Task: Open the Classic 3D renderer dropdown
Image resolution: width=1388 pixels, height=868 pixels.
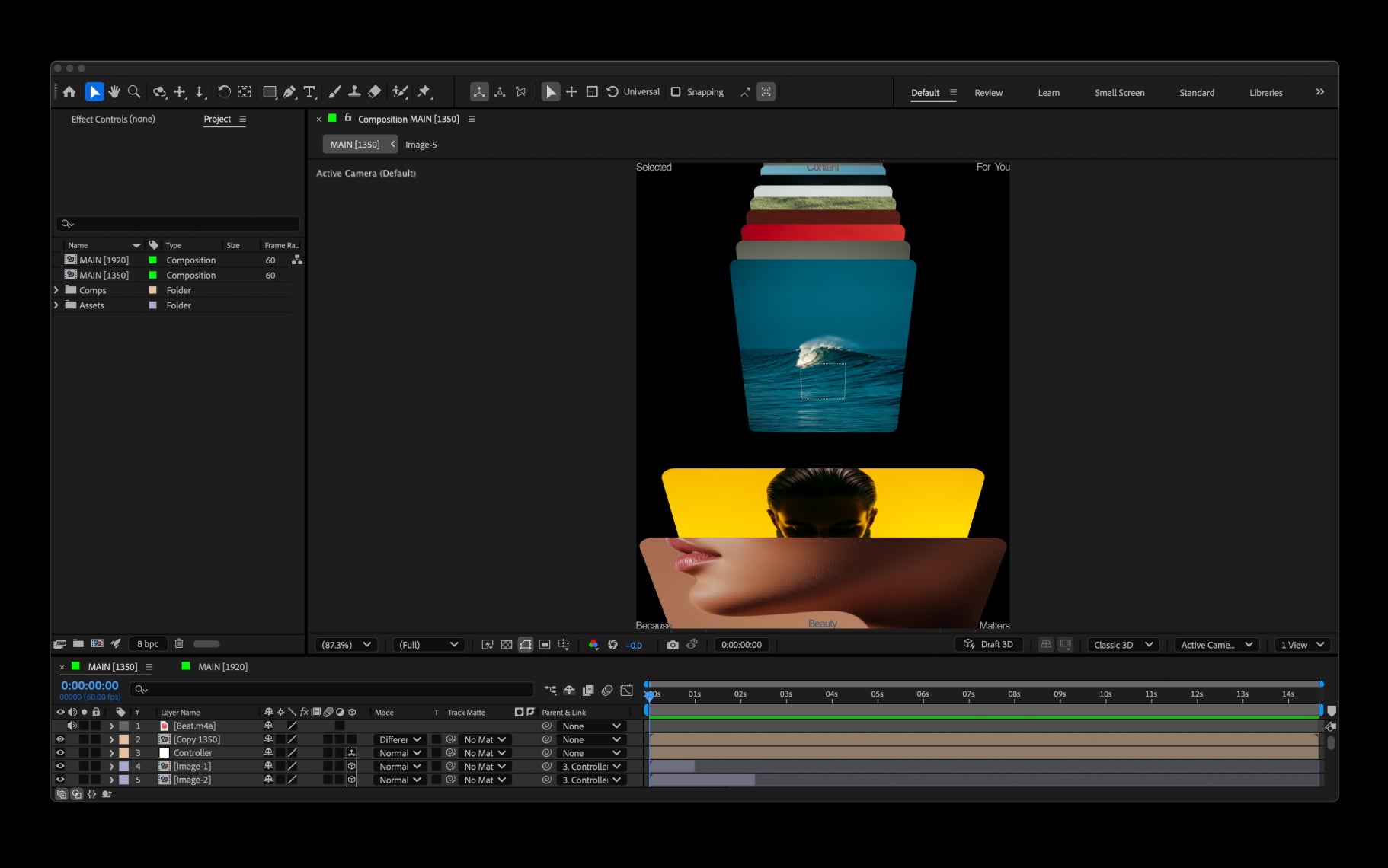Action: pyautogui.click(x=1124, y=645)
